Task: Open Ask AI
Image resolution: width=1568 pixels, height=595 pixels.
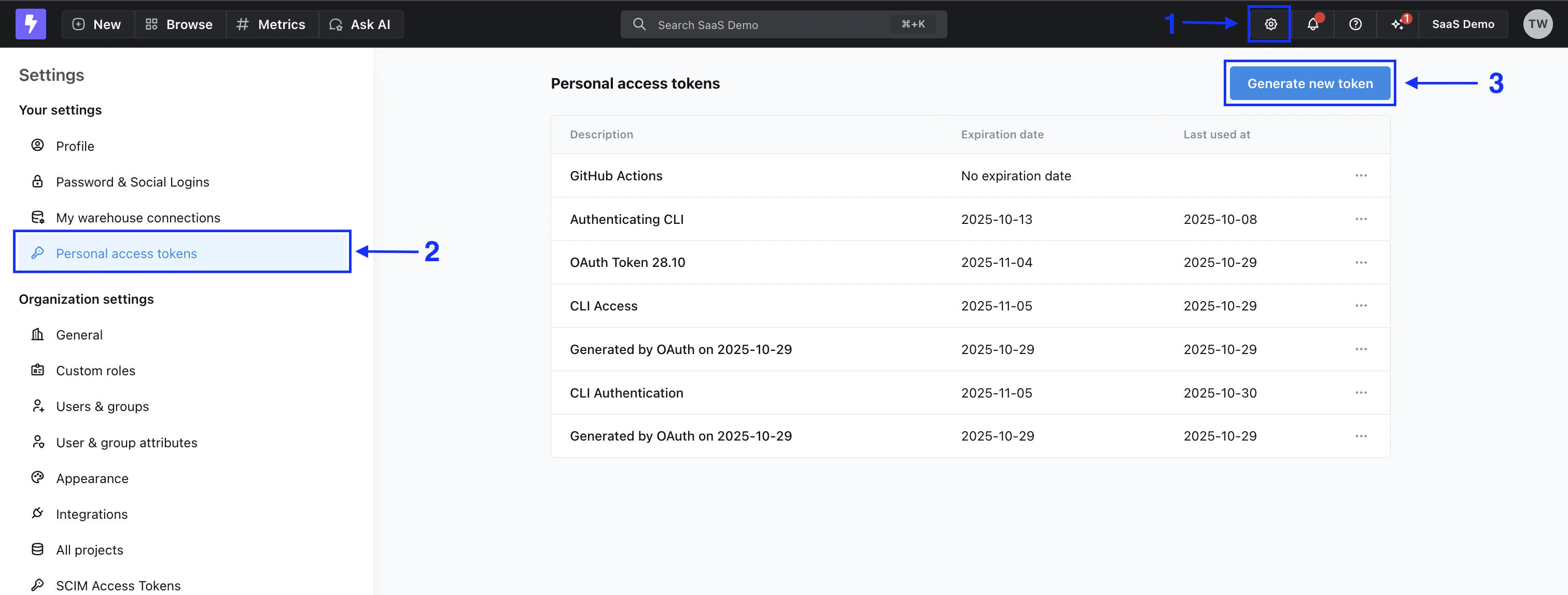Action: click(x=360, y=24)
